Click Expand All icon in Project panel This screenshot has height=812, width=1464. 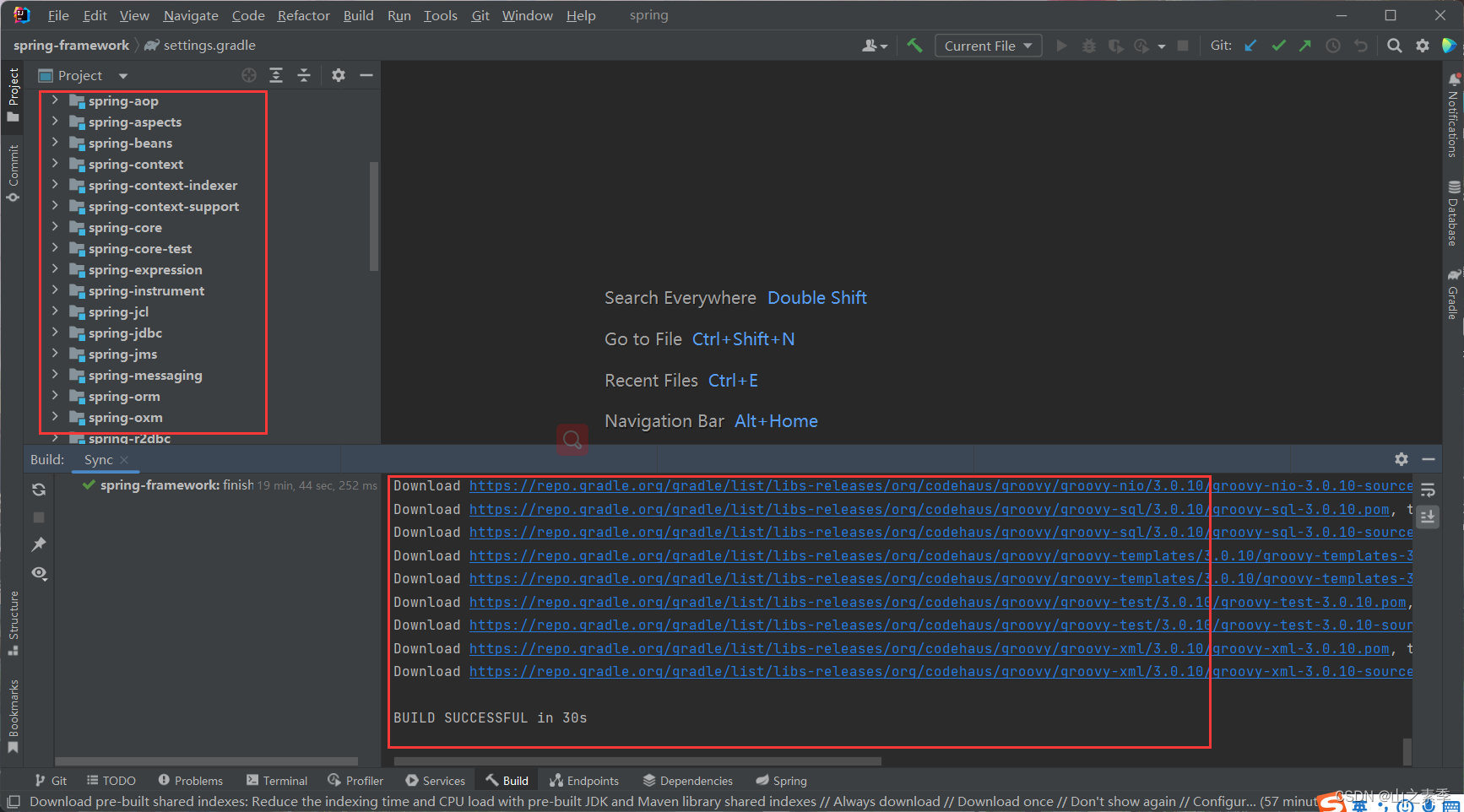(x=276, y=75)
